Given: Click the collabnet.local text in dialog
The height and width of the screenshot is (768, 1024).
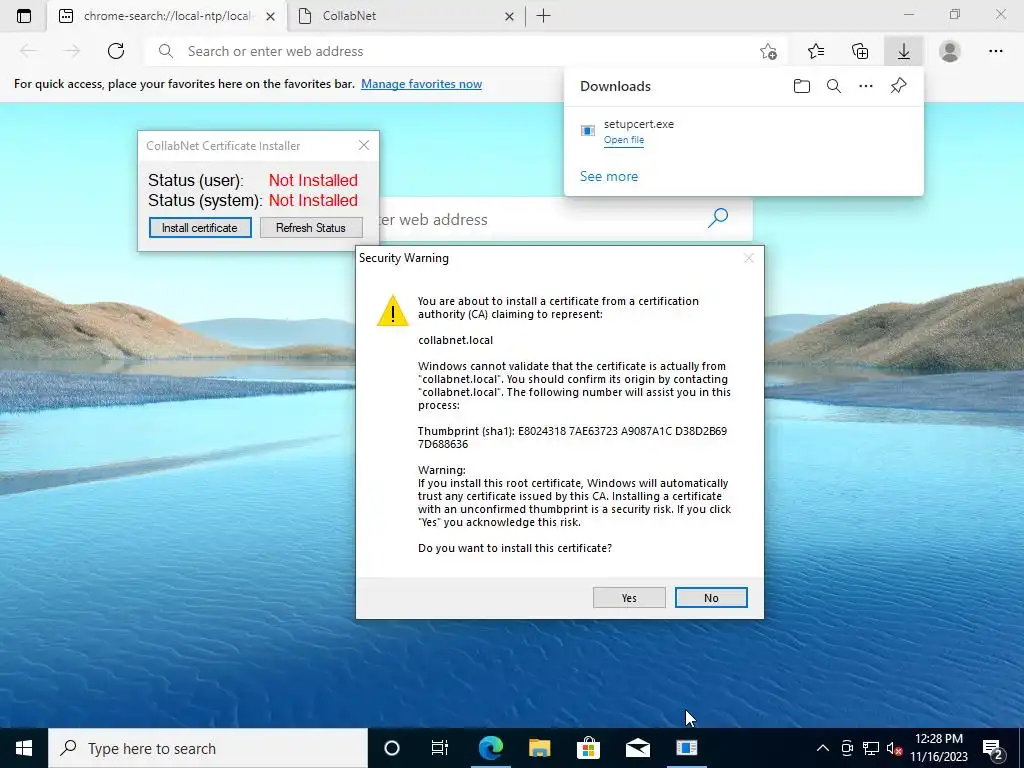Looking at the screenshot, I should (455, 340).
